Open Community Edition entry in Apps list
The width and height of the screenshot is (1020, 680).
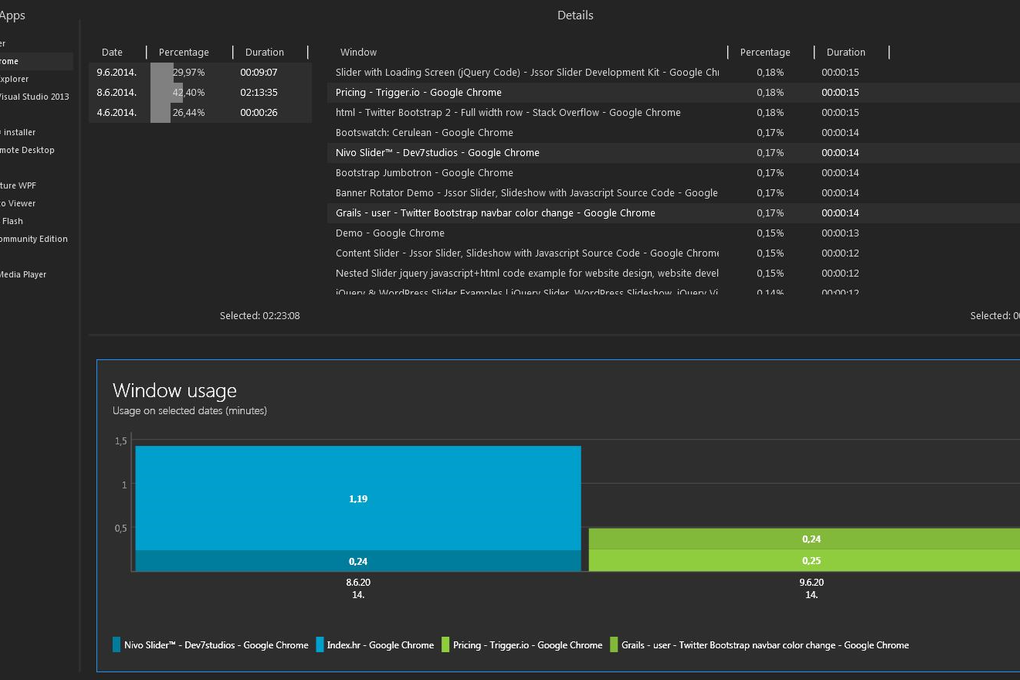pyautogui.click(x=34, y=239)
